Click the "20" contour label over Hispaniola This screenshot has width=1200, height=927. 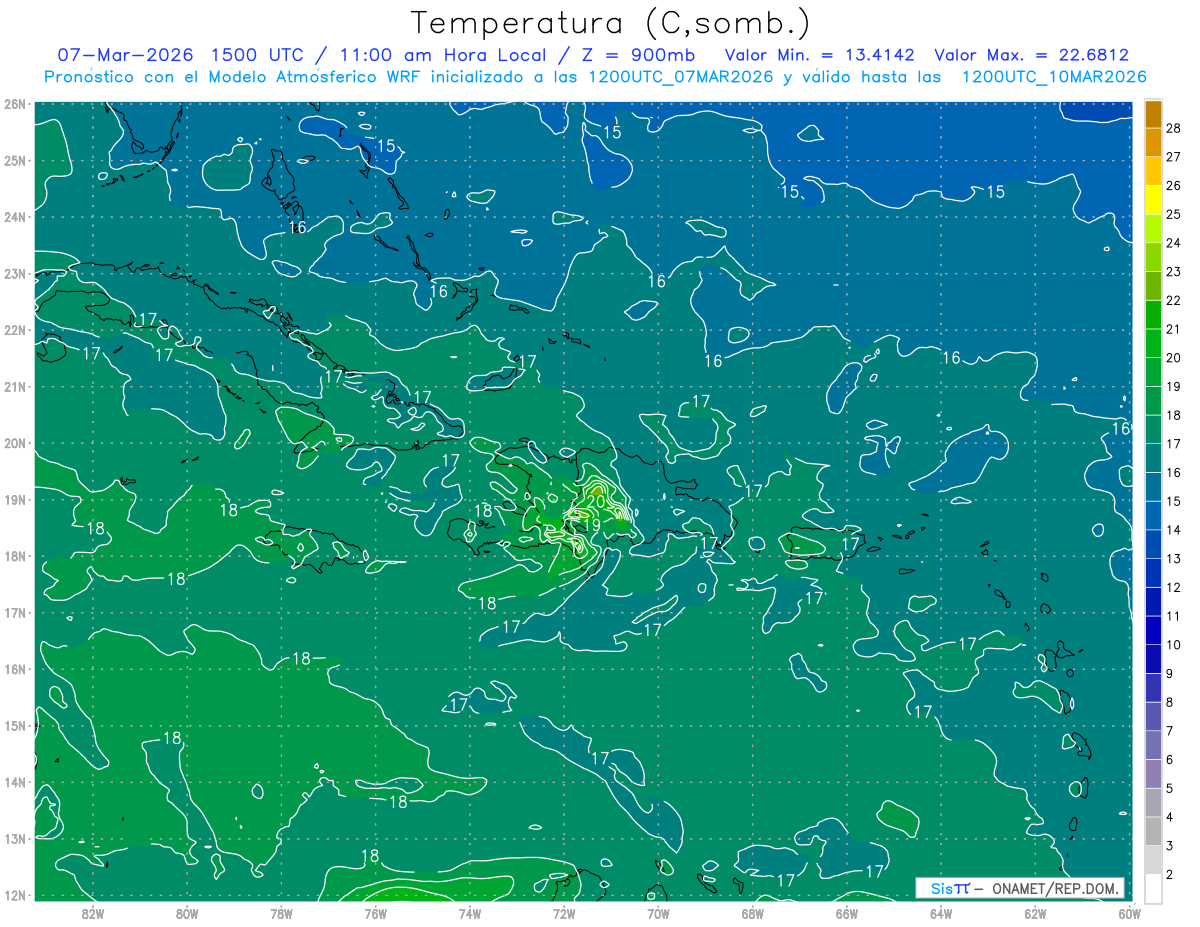[595, 502]
